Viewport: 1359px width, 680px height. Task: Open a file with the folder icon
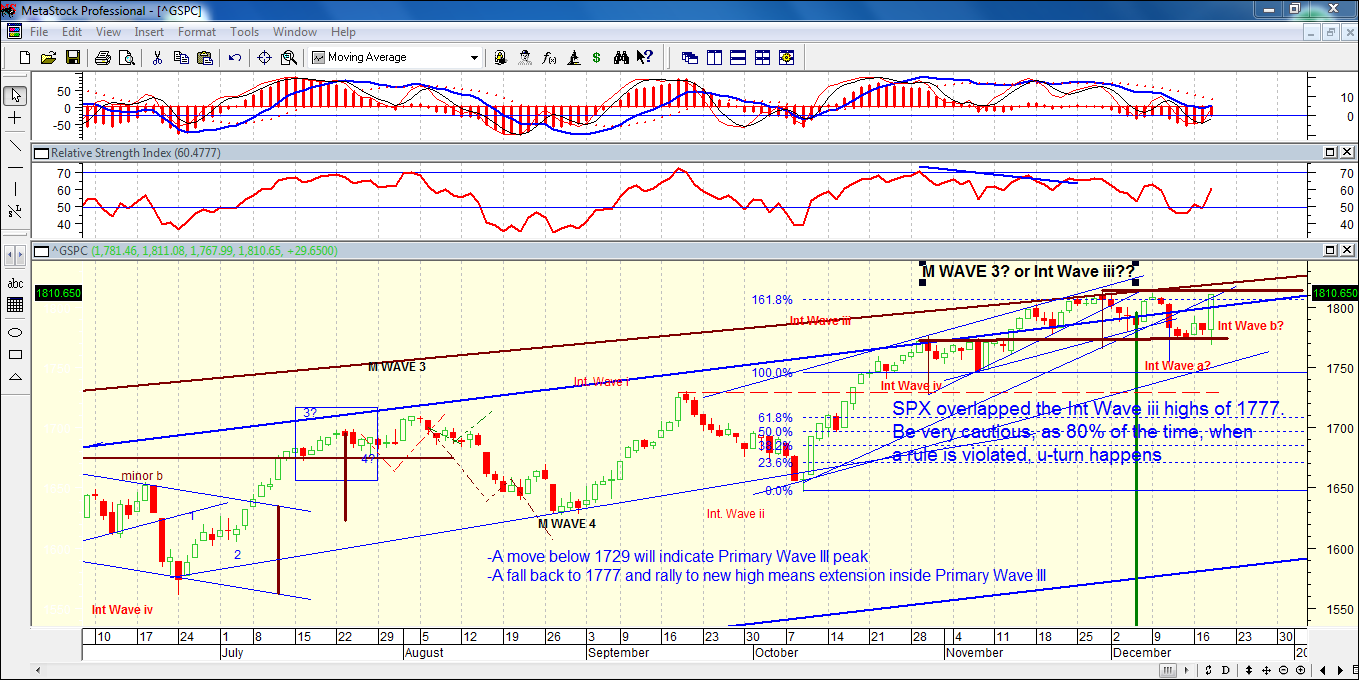47,58
